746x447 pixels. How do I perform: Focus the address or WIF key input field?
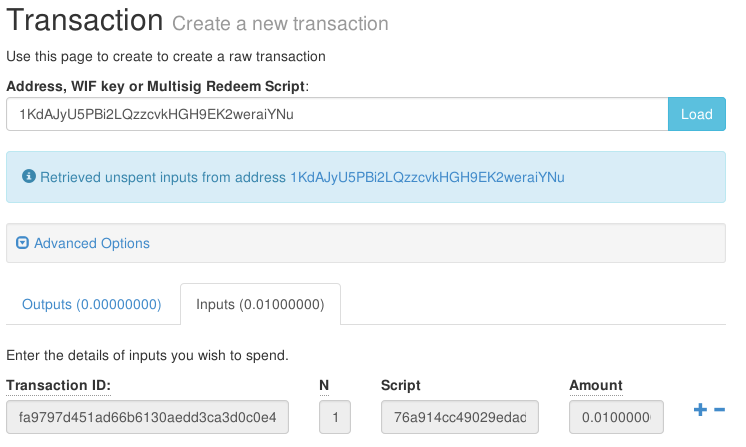click(x=337, y=114)
